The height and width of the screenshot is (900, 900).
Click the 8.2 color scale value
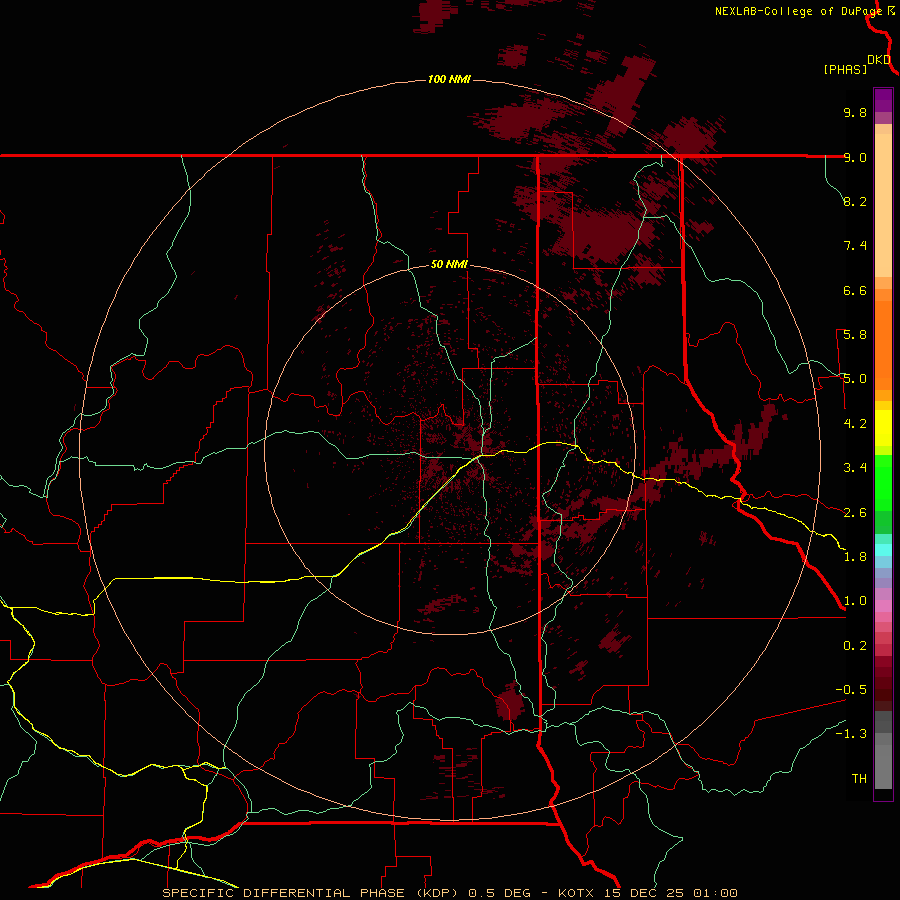pyautogui.click(x=855, y=201)
